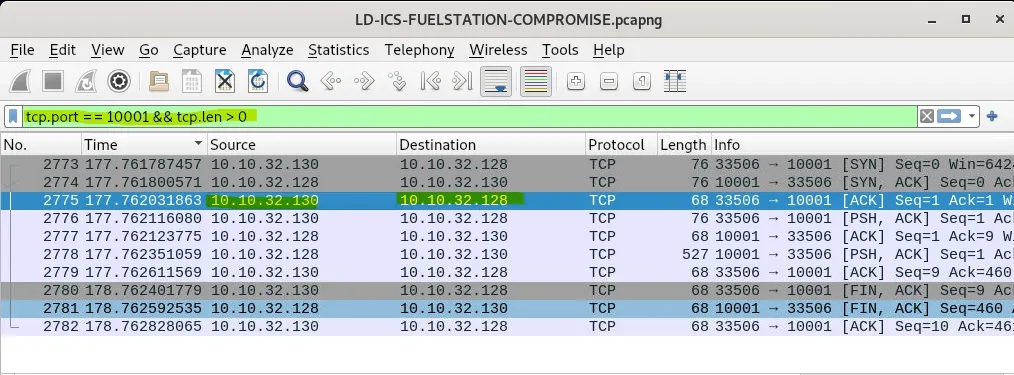Find a packet with the magnifier icon
Screen dimensions: 1014x375
297,81
